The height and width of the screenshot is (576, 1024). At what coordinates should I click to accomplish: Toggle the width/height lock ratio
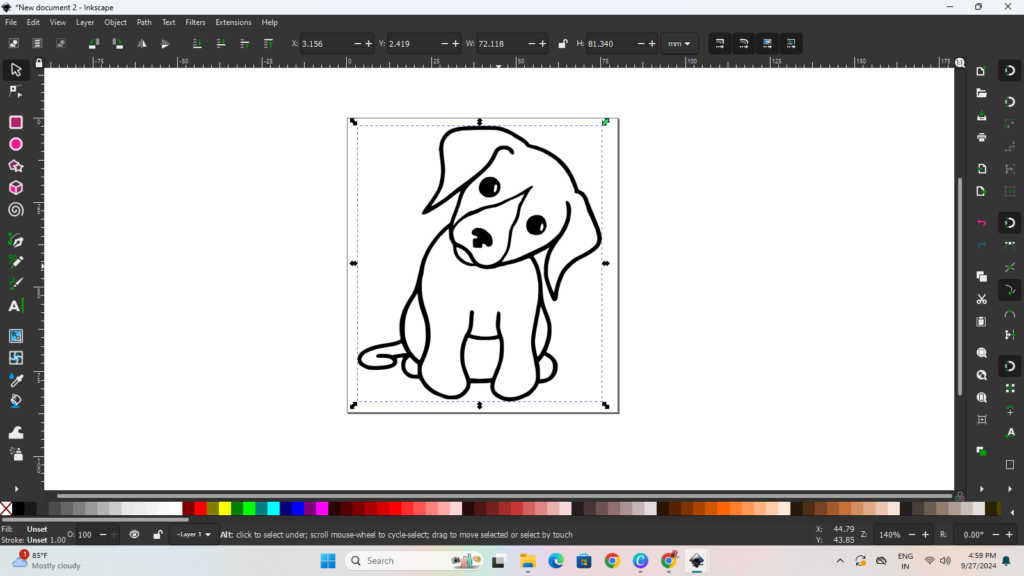[x=563, y=44]
